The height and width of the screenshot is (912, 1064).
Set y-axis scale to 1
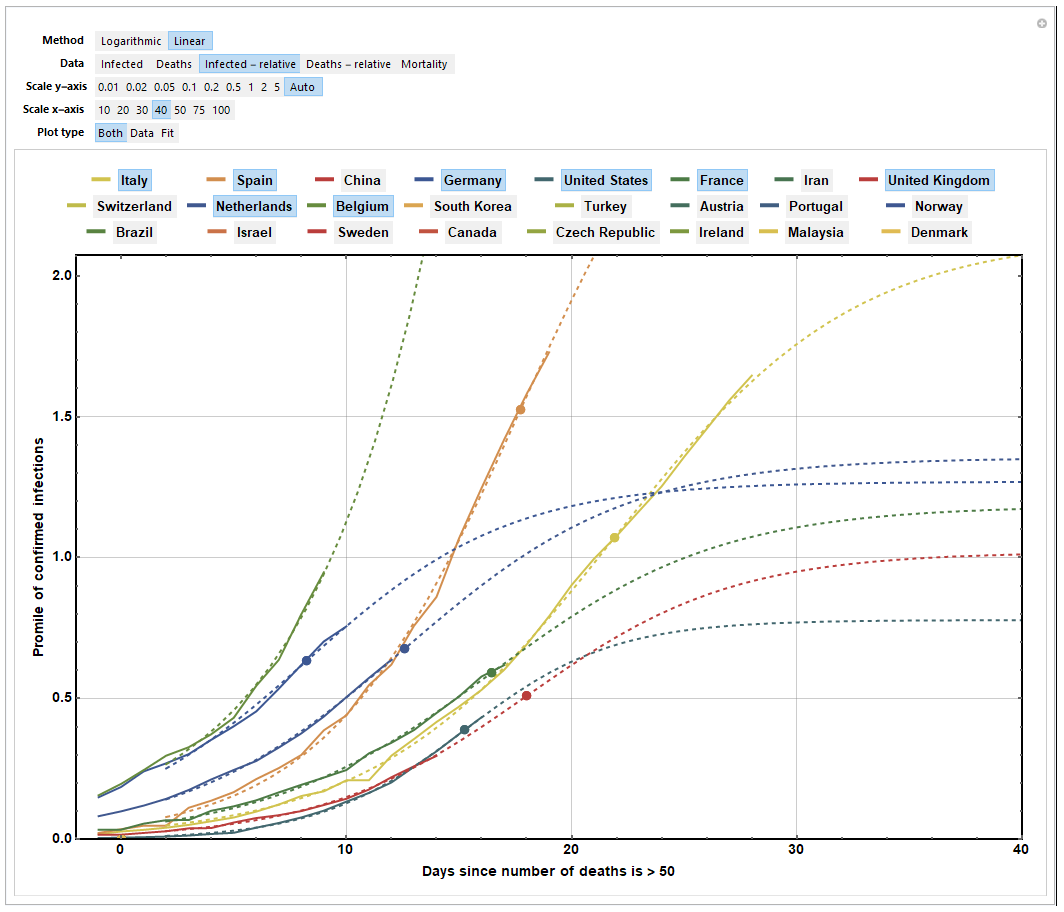pyautogui.click(x=251, y=88)
